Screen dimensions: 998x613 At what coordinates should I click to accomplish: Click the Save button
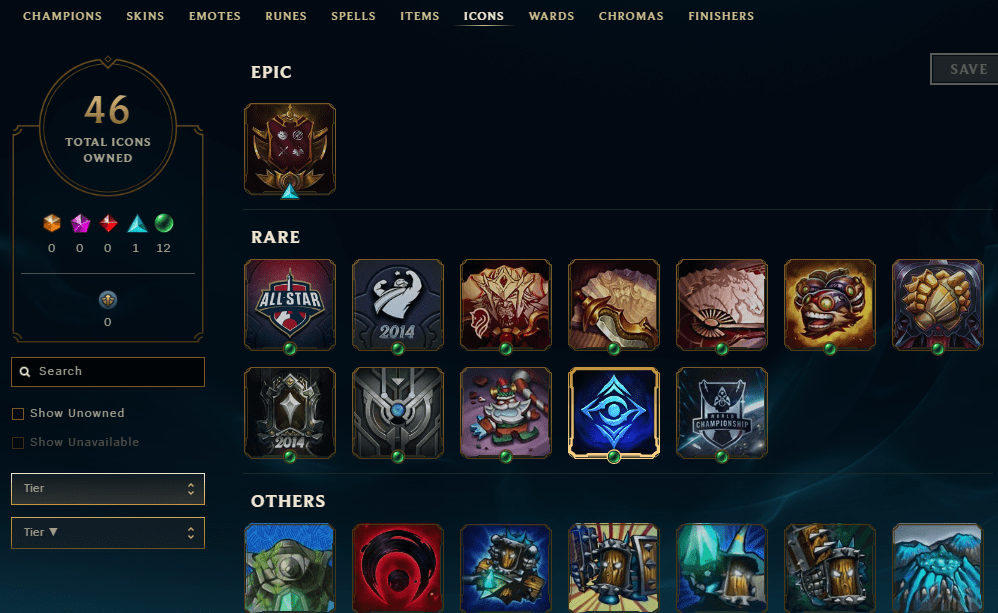point(966,69)
